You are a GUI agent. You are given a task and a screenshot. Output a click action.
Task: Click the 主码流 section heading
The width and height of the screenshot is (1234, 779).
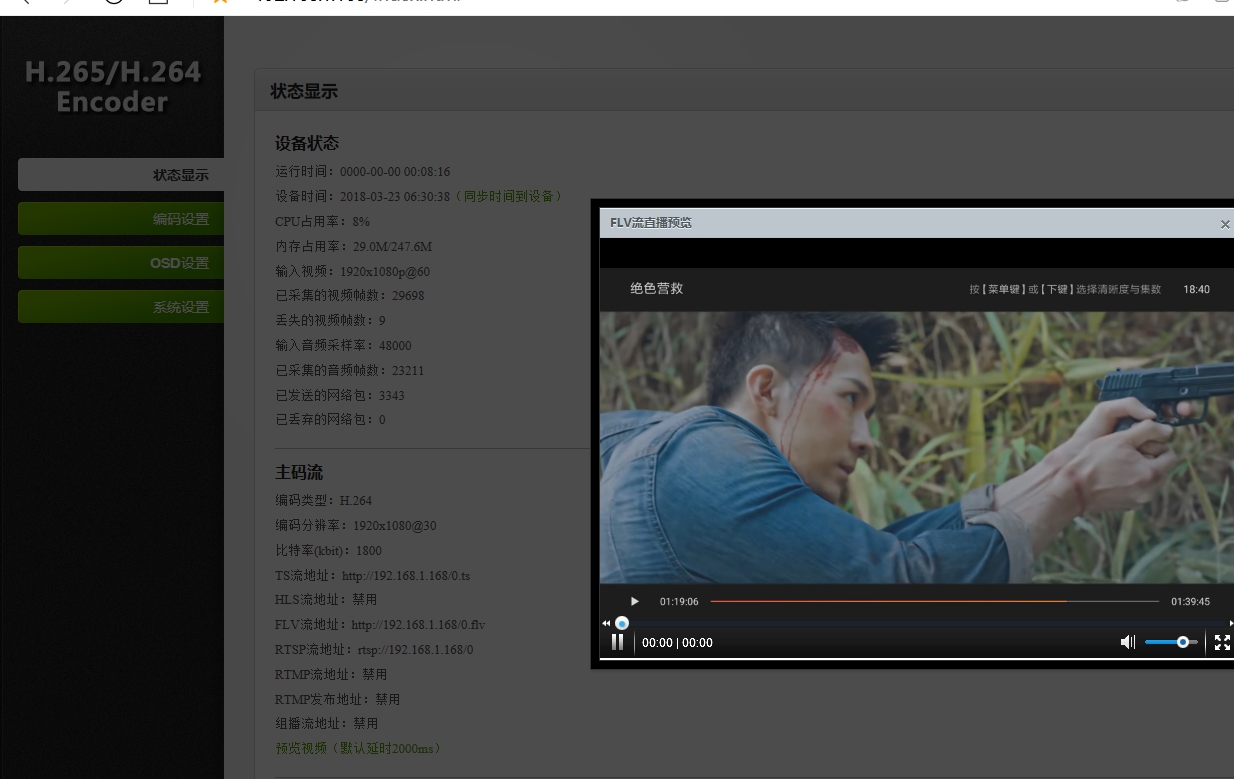(x=299, y=472)
